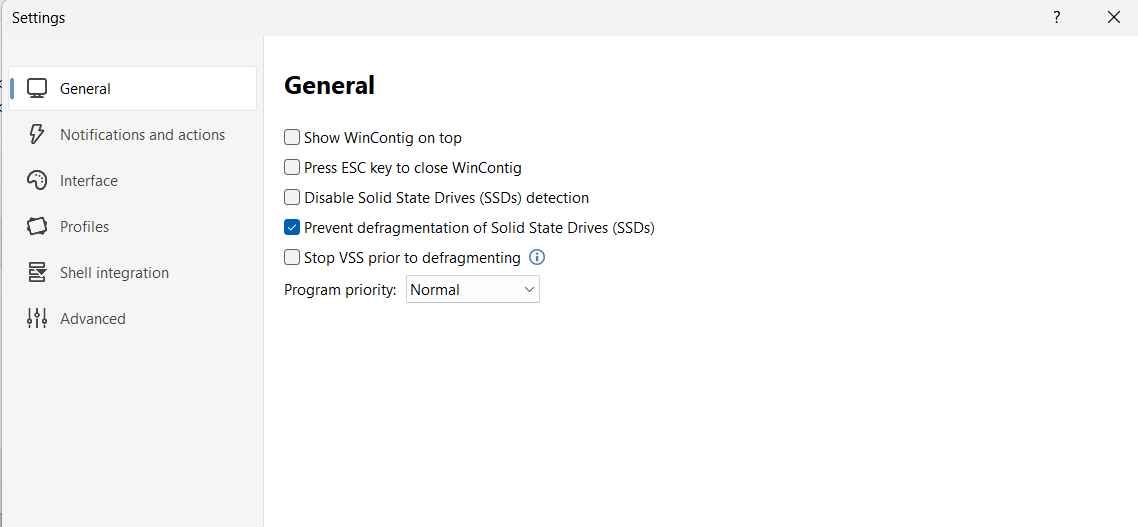Click the question mark help icon

[1056, 17]
